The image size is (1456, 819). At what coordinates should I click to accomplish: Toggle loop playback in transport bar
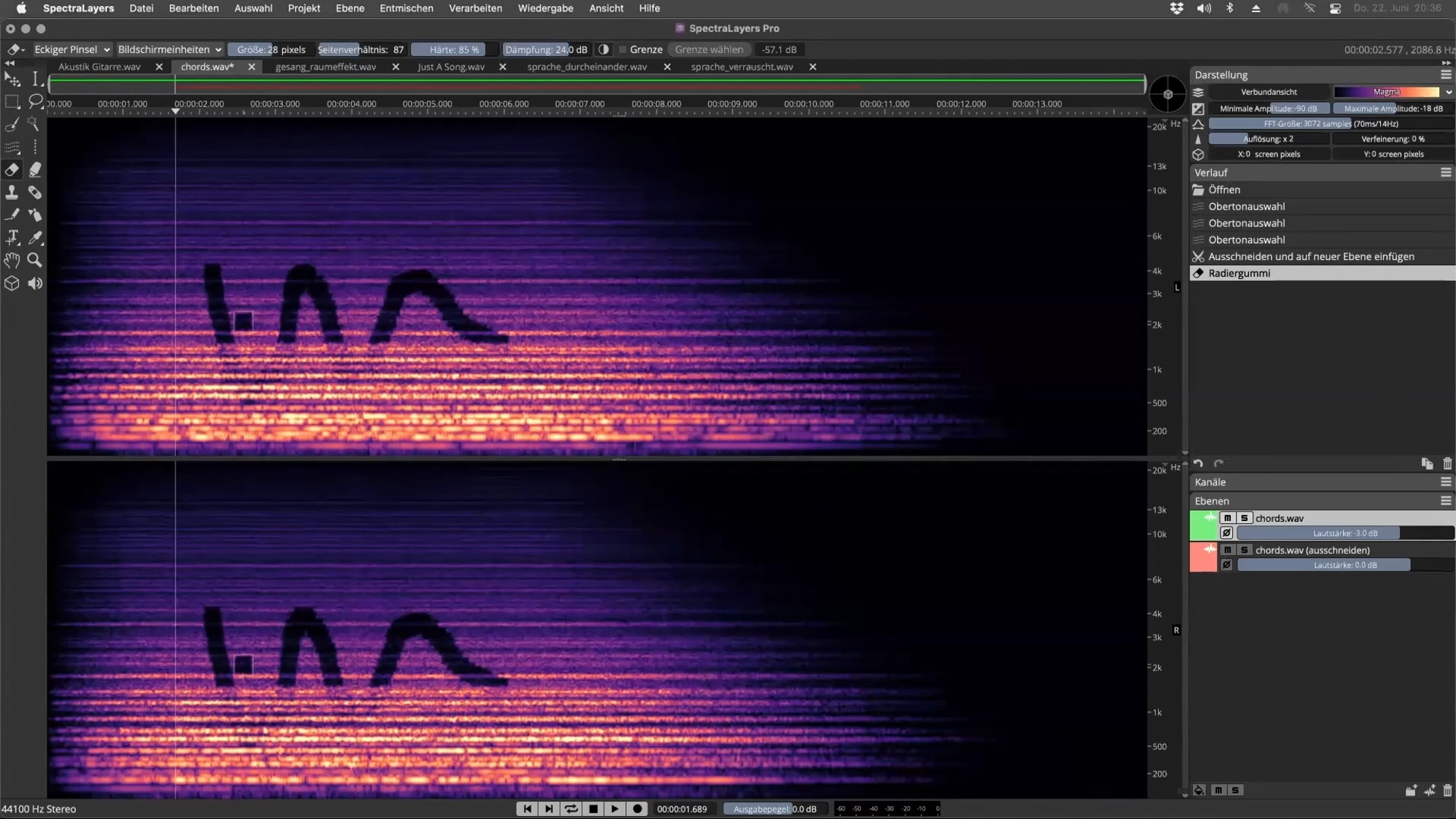pos(571,809)
